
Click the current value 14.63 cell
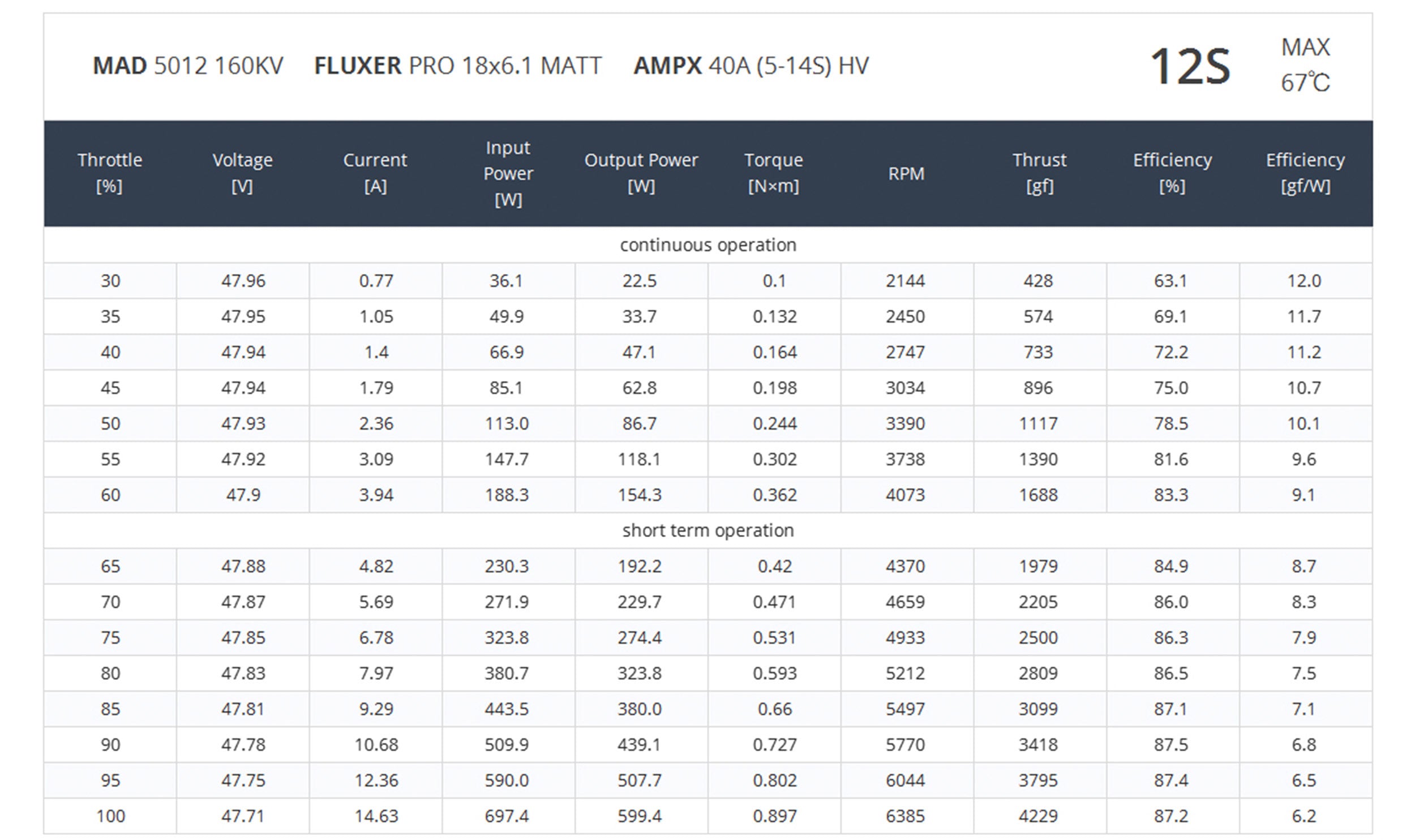(x=376, y=816)
